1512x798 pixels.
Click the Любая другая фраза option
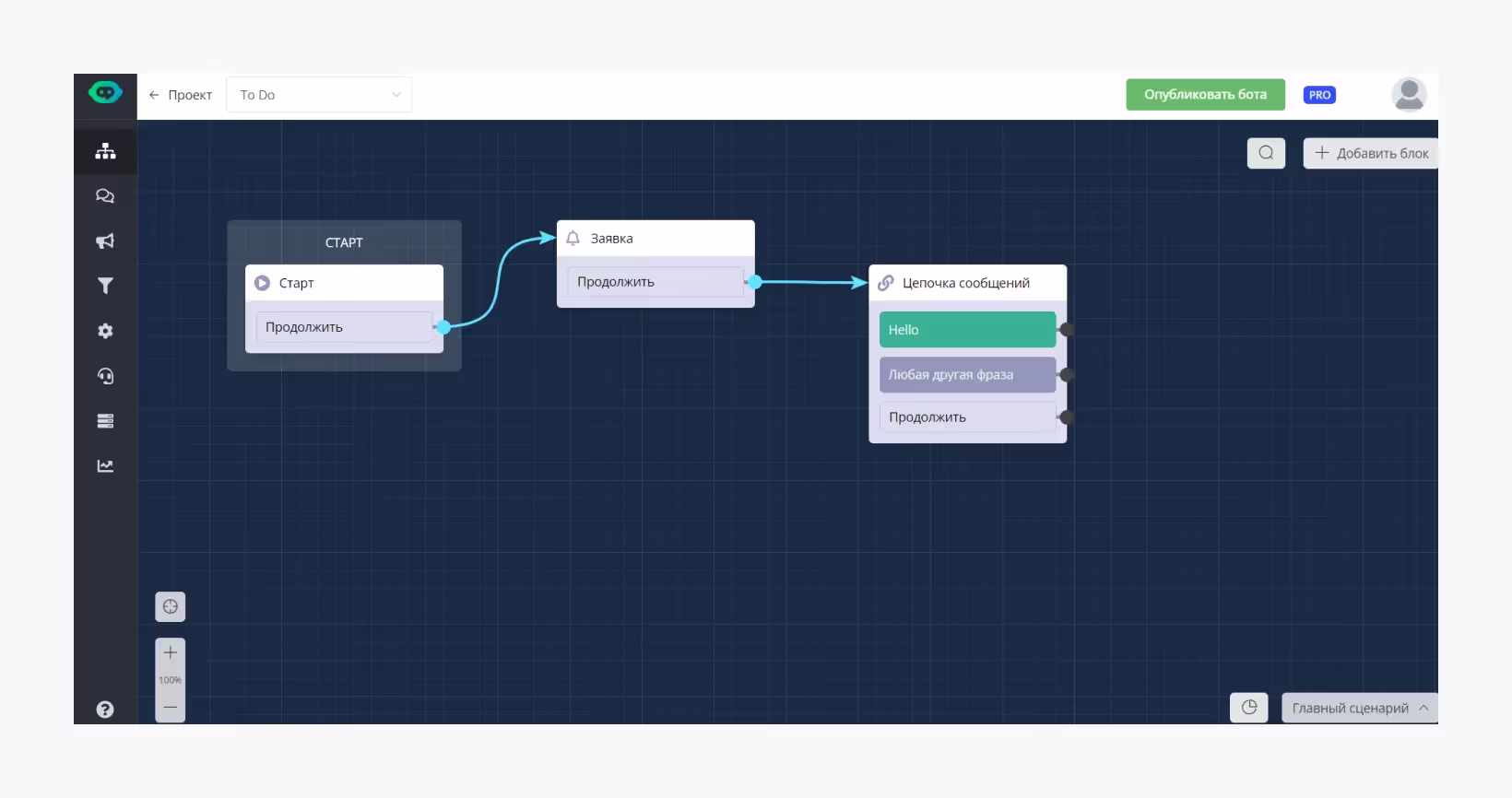click(967, 375)
